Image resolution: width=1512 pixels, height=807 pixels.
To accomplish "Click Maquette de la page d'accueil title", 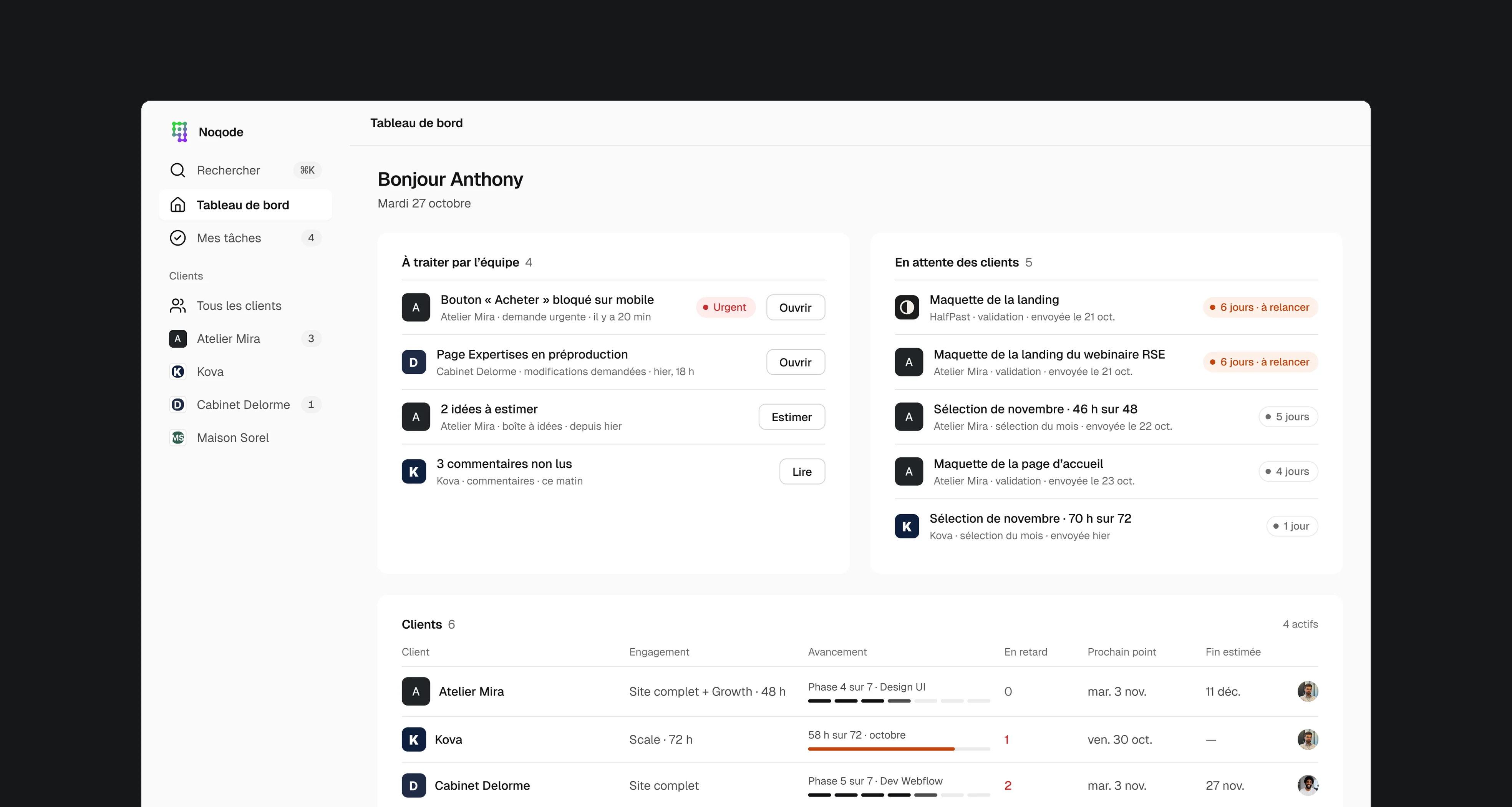I will pyautogui.click(x=1018, y=464).
